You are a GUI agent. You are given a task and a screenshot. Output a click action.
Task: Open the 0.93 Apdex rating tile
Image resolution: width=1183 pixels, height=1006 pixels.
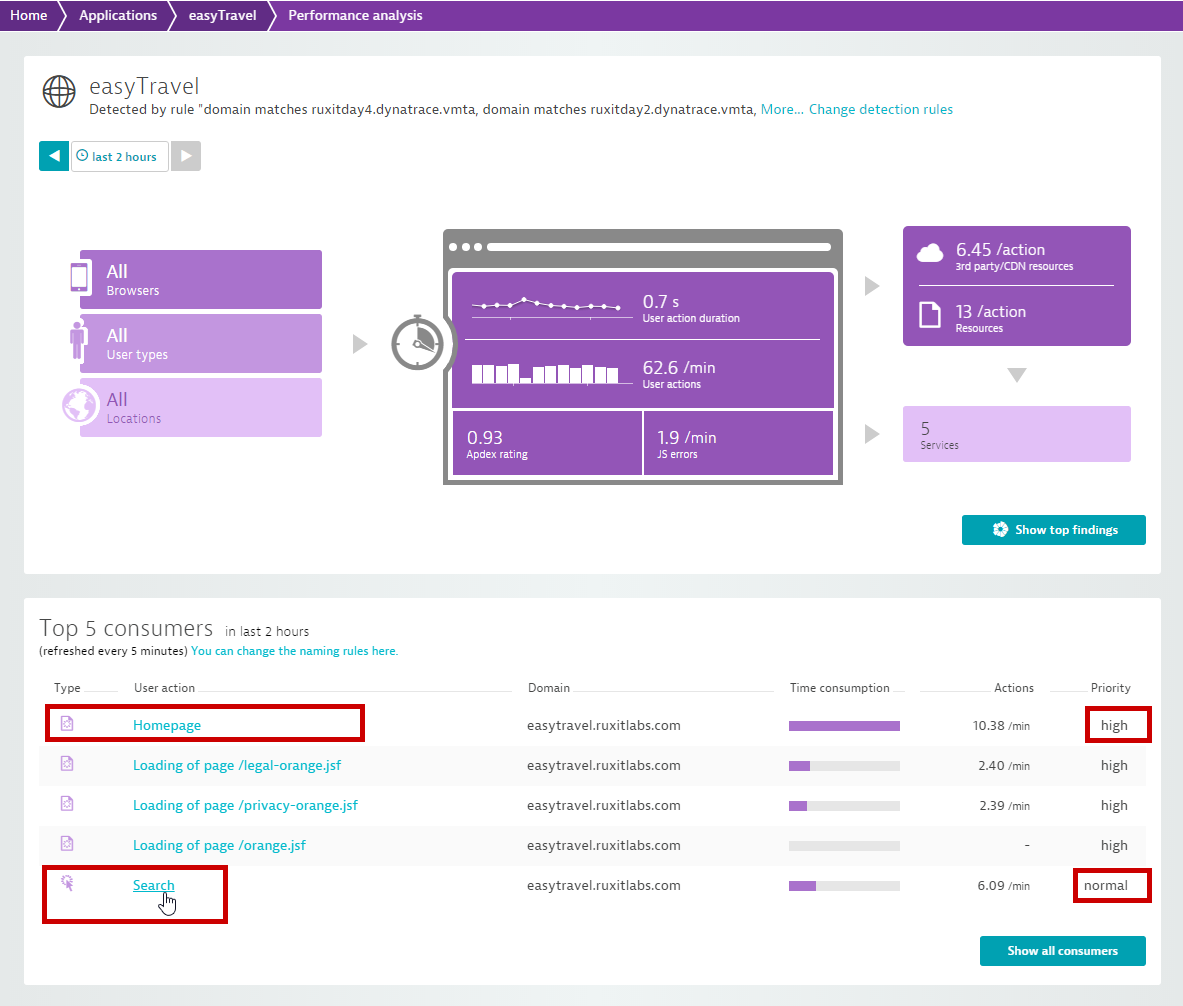pyautogui.click(x=547, y=443)
